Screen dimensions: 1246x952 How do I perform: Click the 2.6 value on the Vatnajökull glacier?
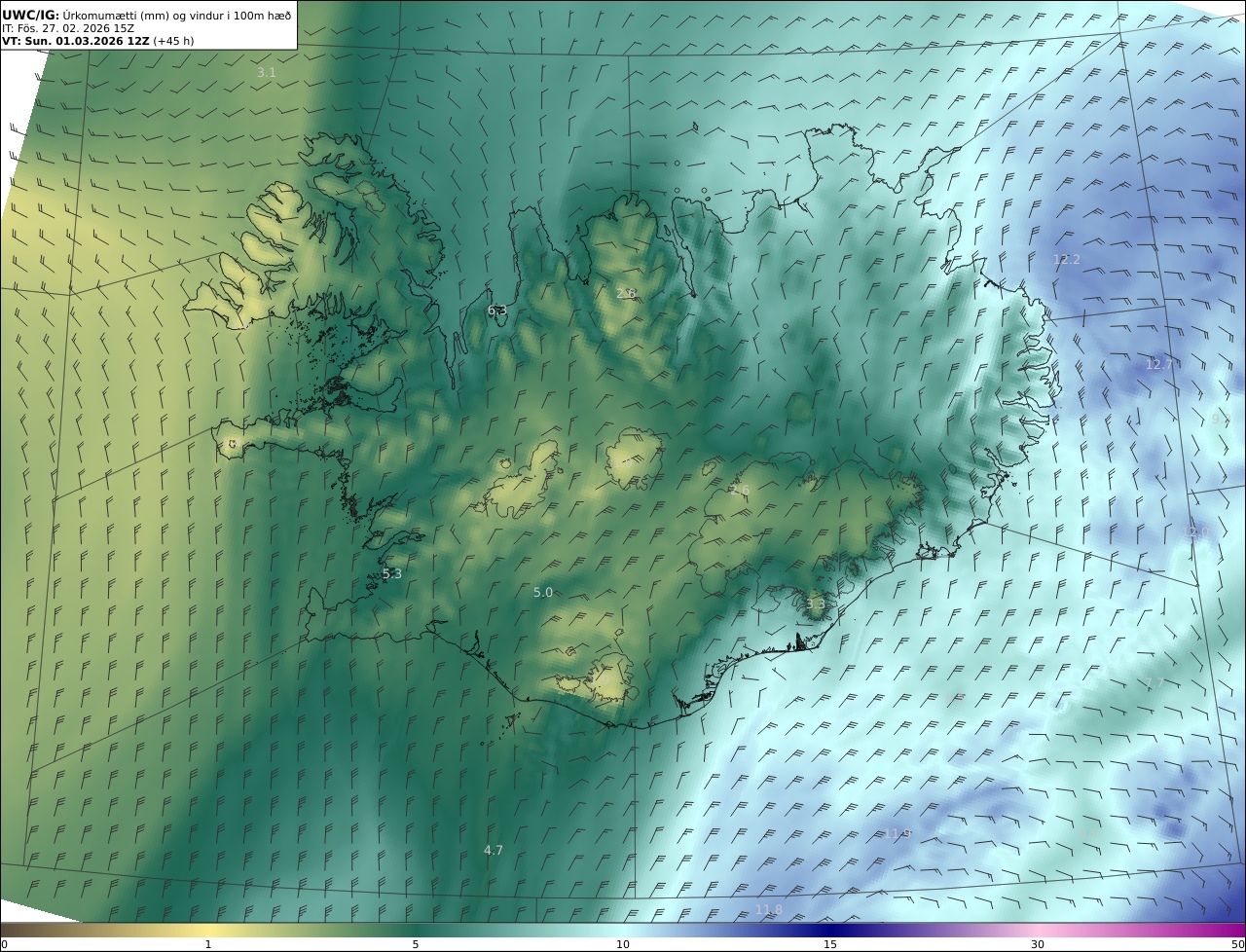740,490
